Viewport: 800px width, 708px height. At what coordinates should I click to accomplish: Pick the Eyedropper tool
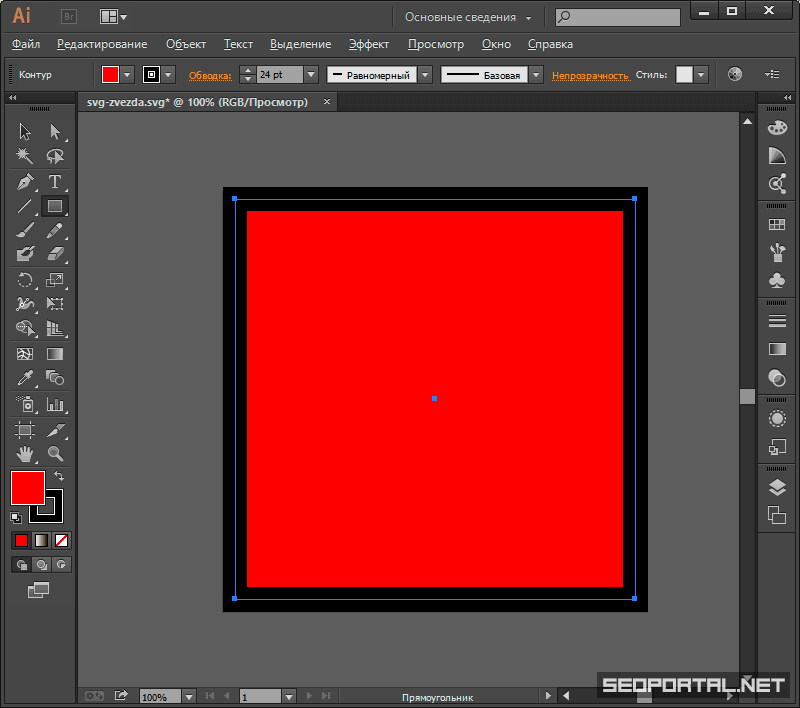[25, 378]
